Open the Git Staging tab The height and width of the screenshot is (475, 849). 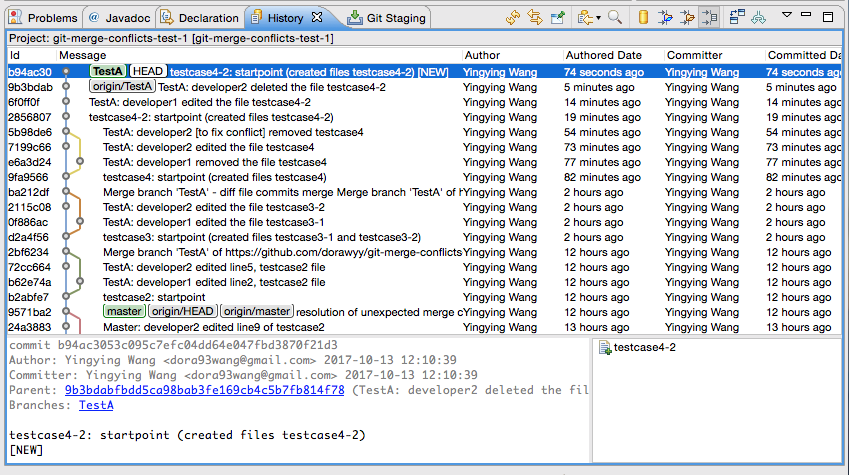point(388,18)
